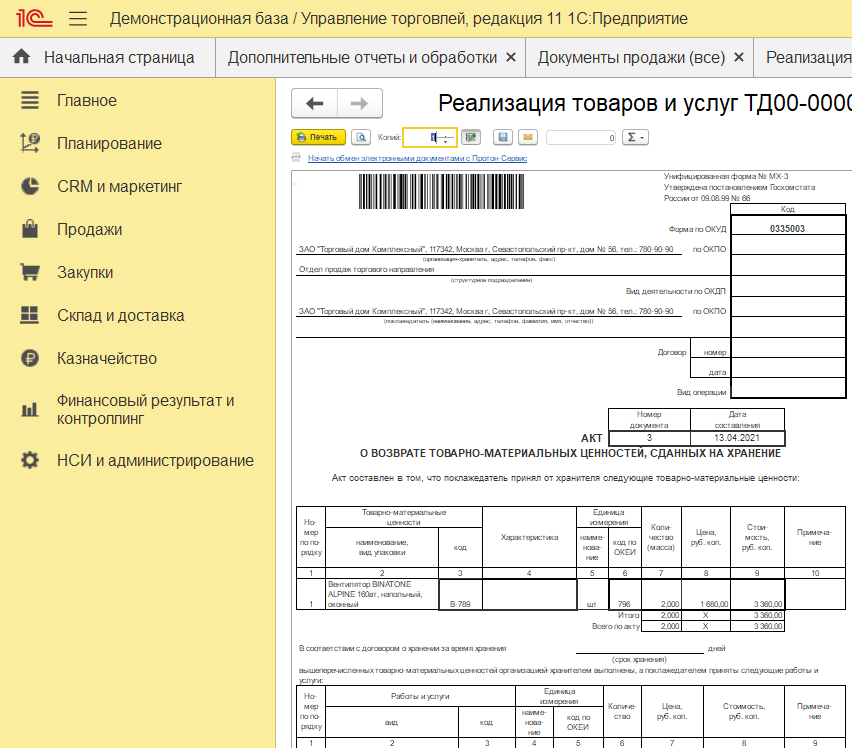Select the date cell 13.04.2021
The width and height of the screenshot is (852, 748).
(x=737, y=438)
